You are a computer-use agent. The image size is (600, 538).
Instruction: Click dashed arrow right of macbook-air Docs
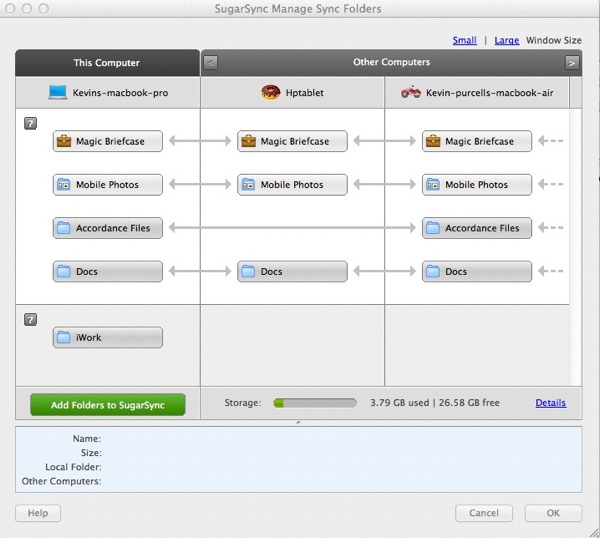pyautogui.click(x=550, y=271)
